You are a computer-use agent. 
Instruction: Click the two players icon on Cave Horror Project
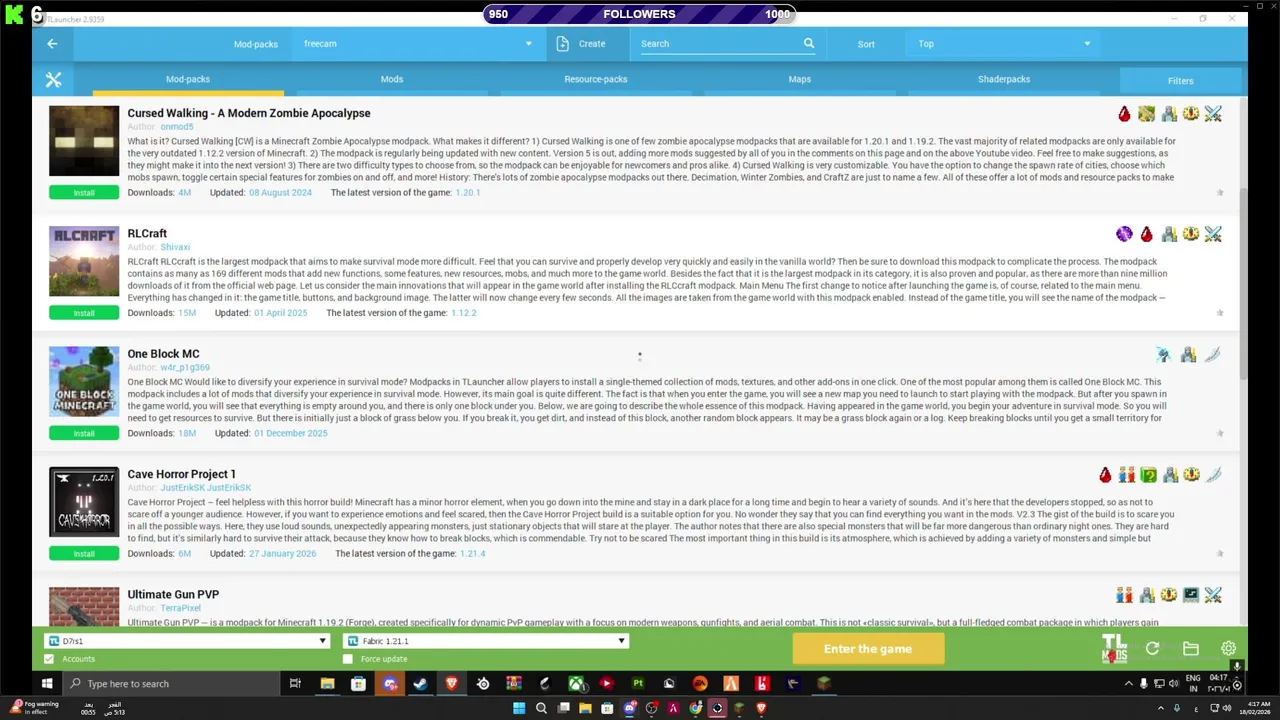click(x=1127, y=475)
